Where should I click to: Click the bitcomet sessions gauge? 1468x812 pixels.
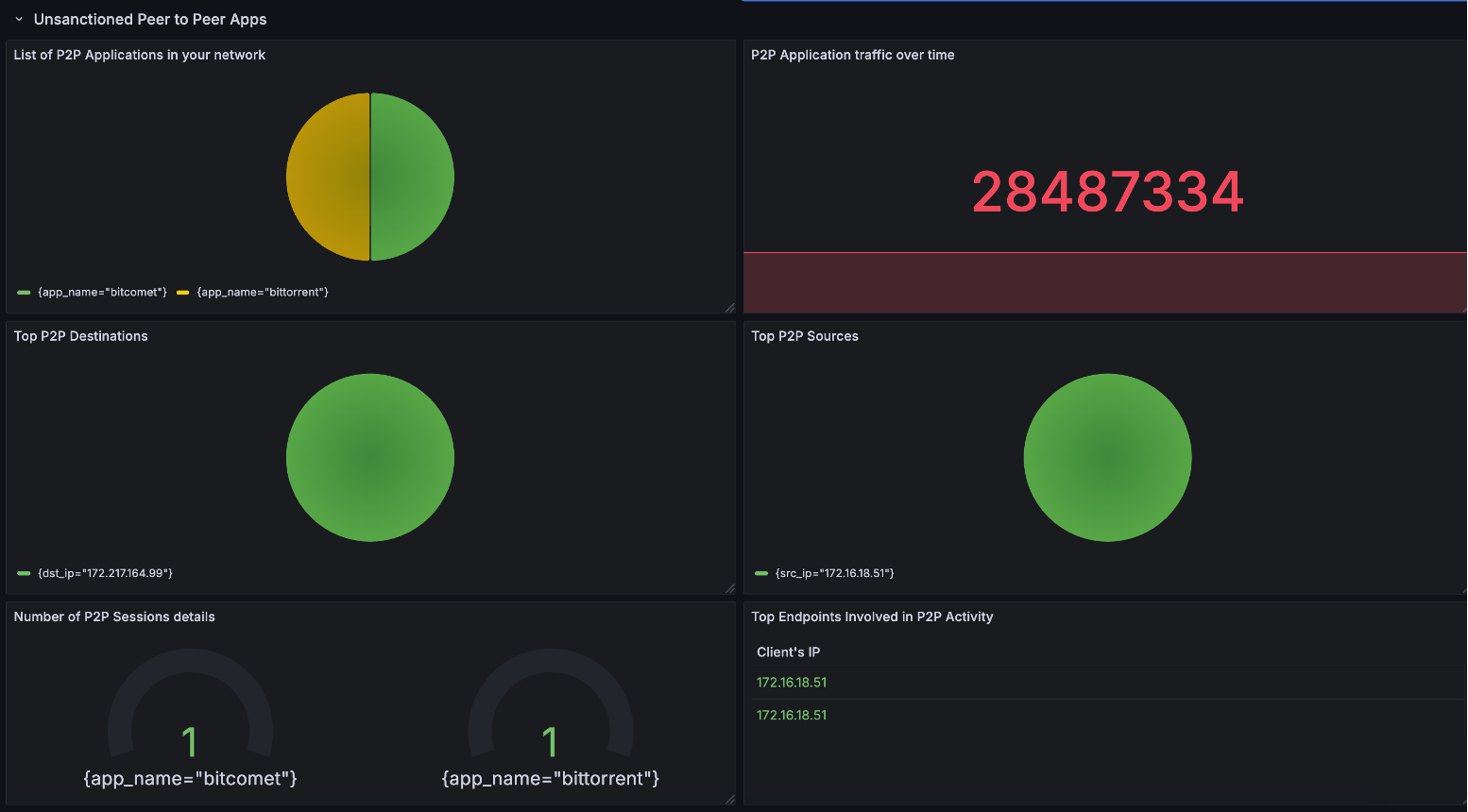pos(191,703)
